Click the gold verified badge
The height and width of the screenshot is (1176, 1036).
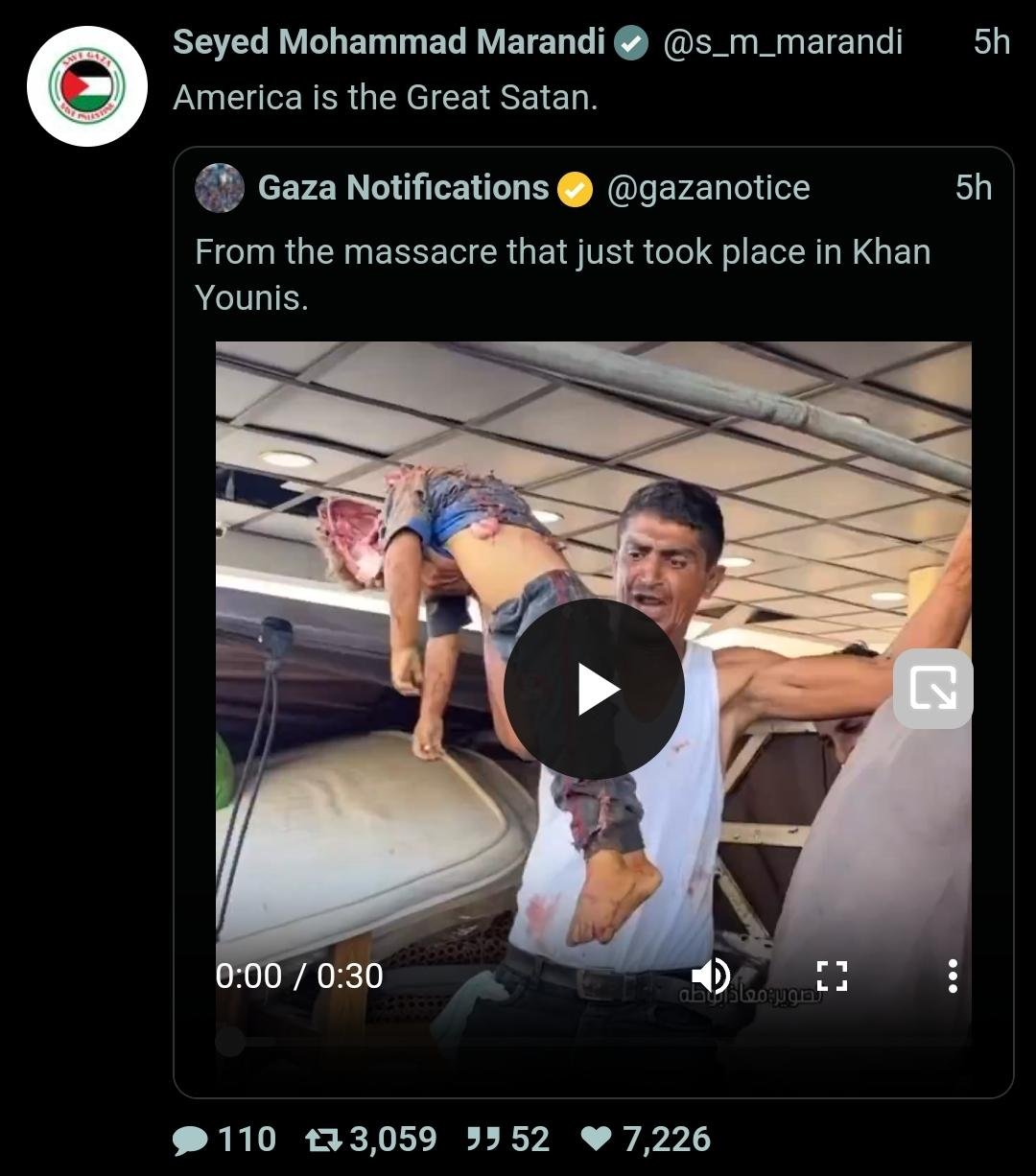pos(576,189)
